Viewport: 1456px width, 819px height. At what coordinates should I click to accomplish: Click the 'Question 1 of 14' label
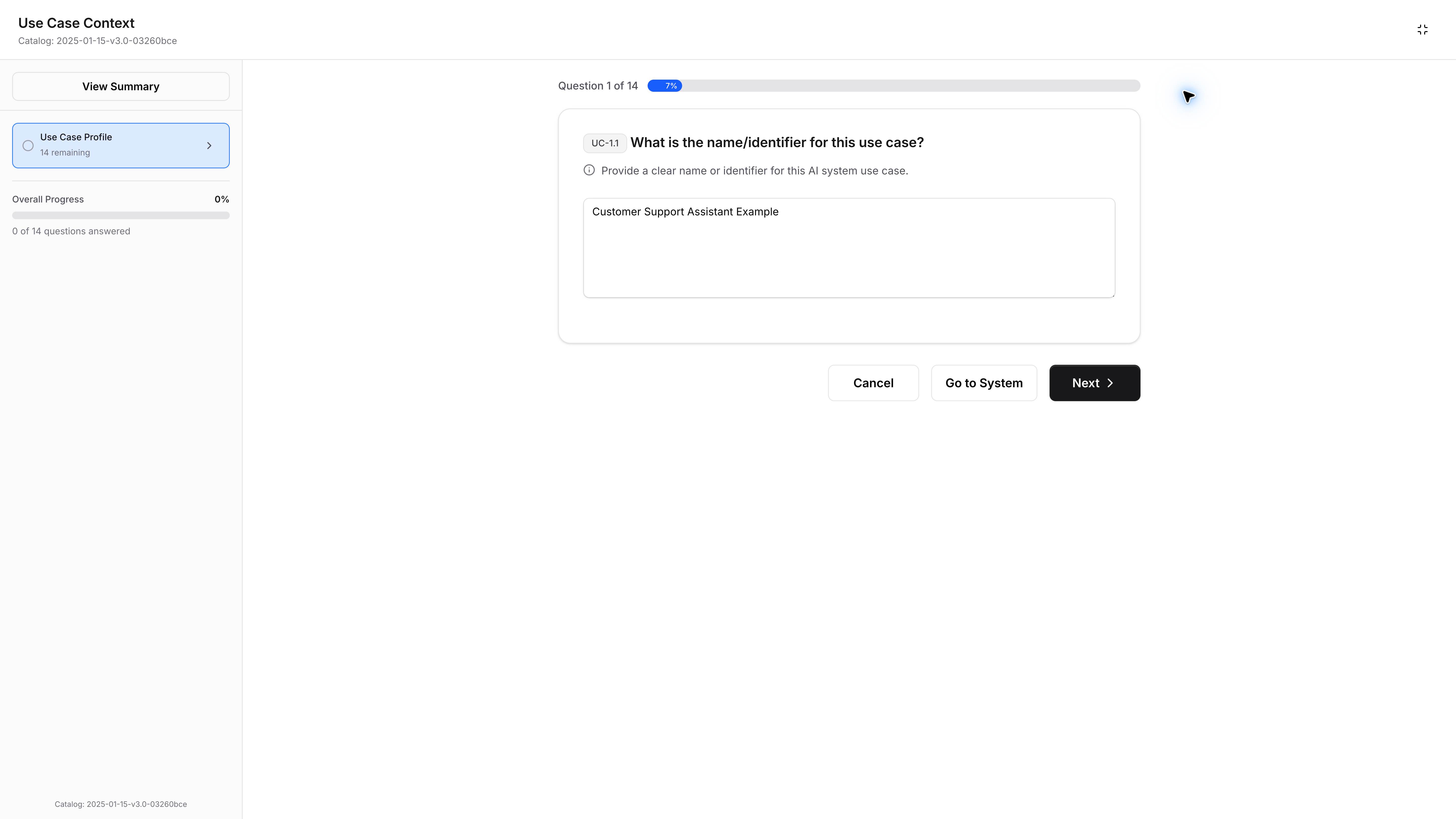pos(598,86)
